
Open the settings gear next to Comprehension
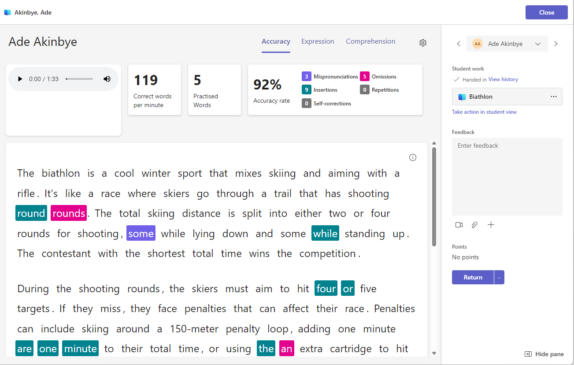click(422, 42)
